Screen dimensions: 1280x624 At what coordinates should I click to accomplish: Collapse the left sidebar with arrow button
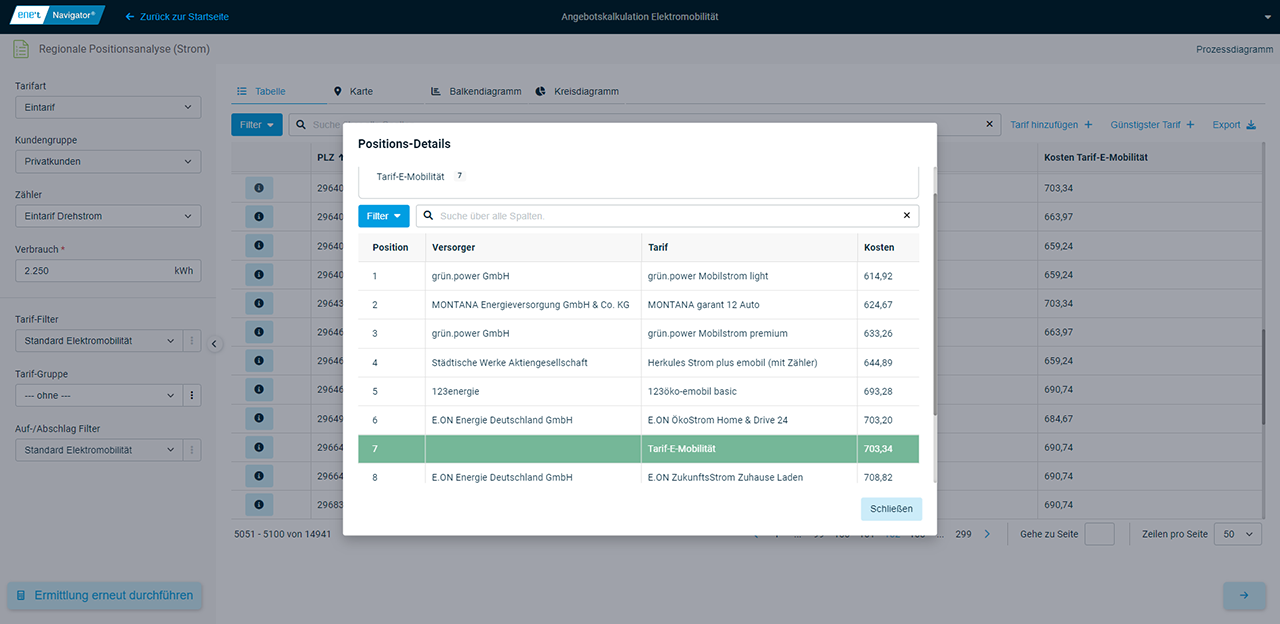(214, 343)
